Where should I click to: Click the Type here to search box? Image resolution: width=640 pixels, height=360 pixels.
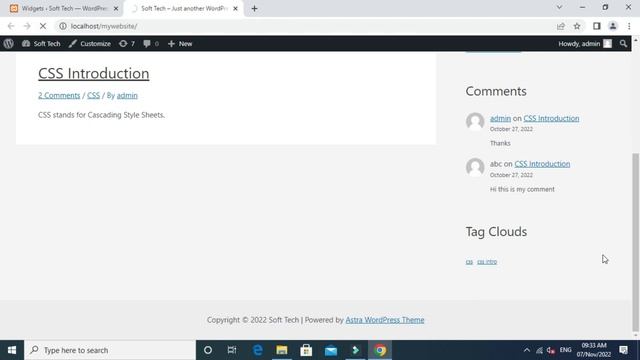pos(110,350)
